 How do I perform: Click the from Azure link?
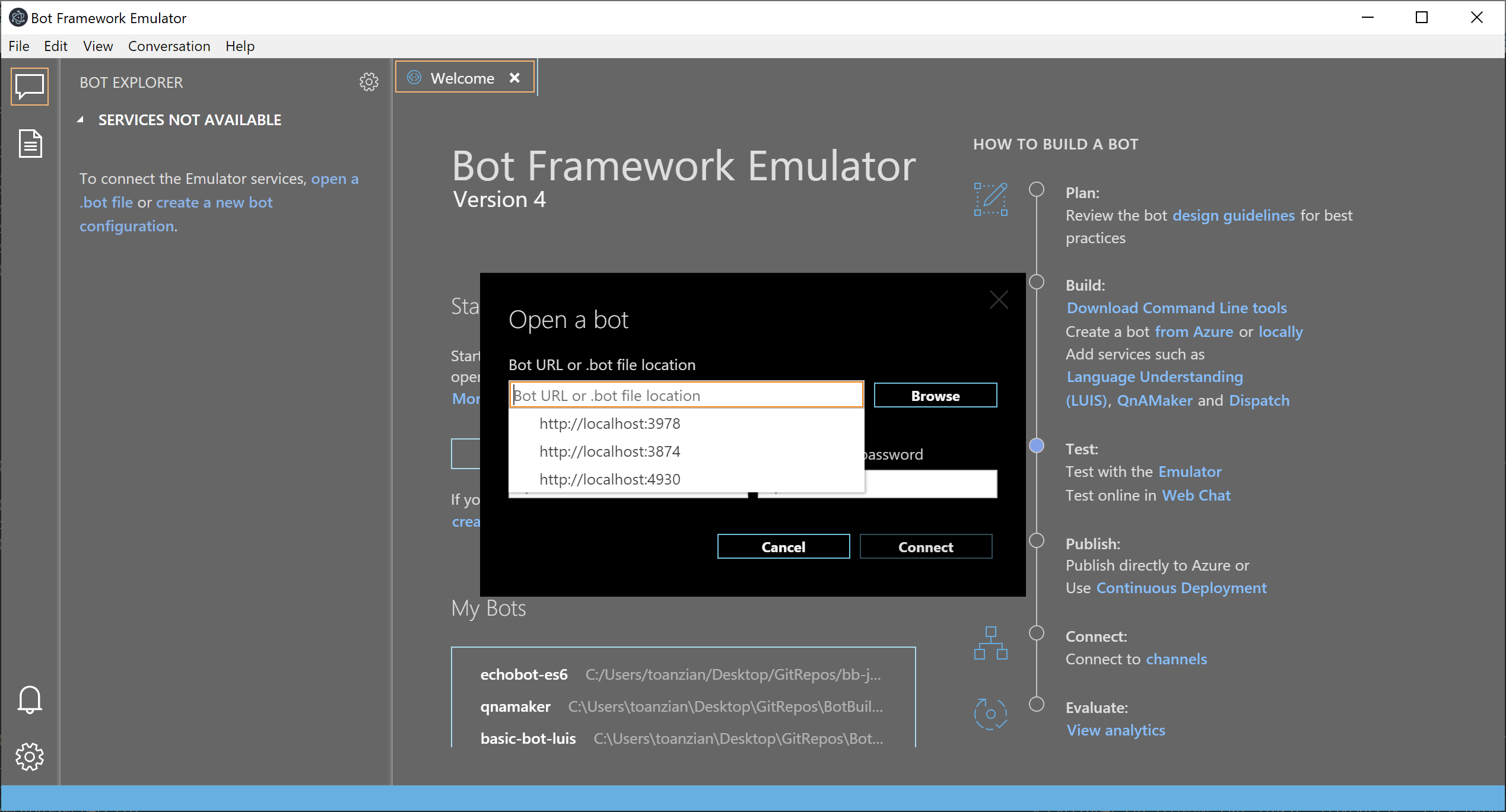pyautogui.click(x=1194, y=332)
